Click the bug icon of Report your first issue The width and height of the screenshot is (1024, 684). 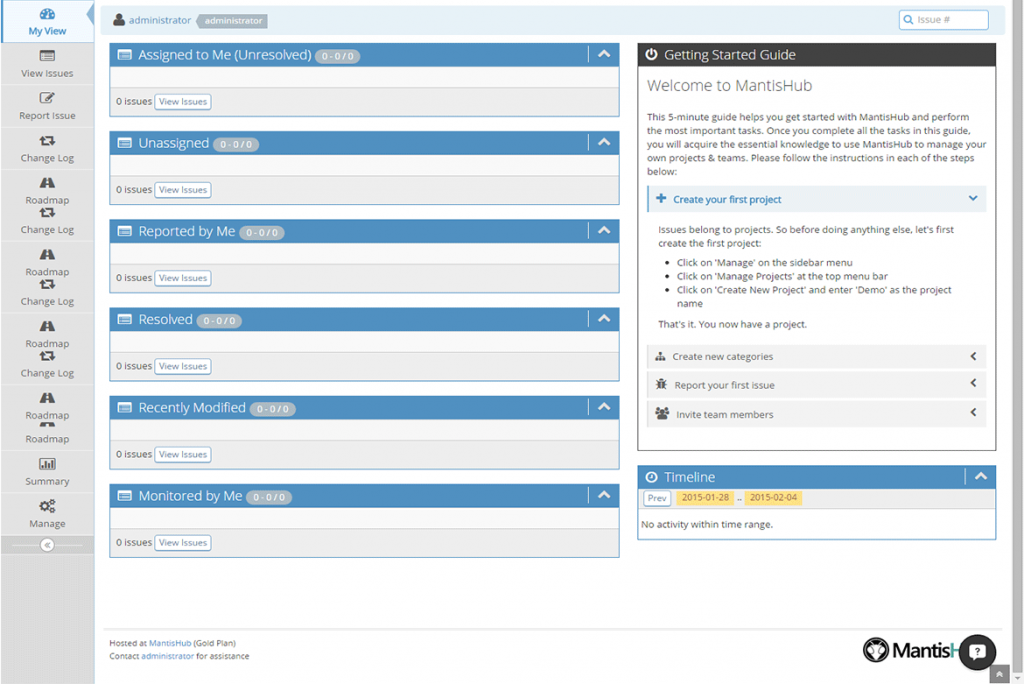(x=661, y=384)
